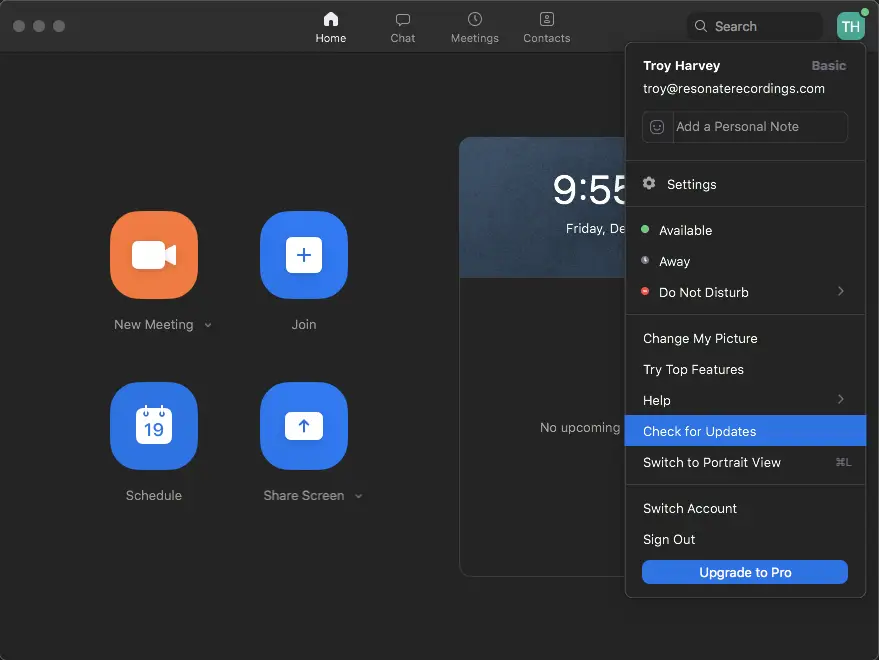Click Sign Out
This screenshot has width=879, height=660.
click(669, 539)
